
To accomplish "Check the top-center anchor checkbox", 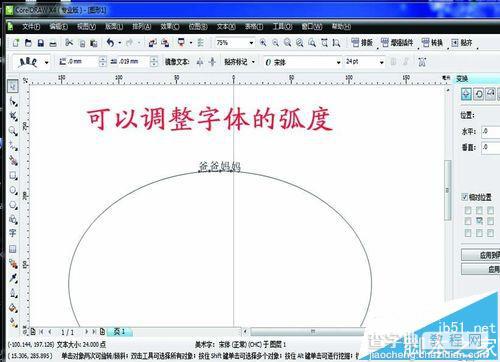I will pyautogui.click(x=479, y=210).
